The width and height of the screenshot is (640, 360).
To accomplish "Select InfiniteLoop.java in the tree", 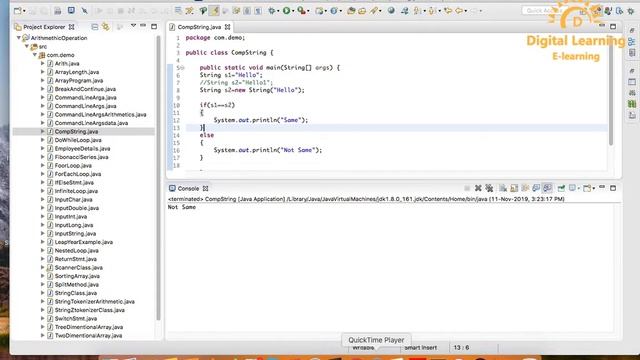I will click(x=76, y=191).
